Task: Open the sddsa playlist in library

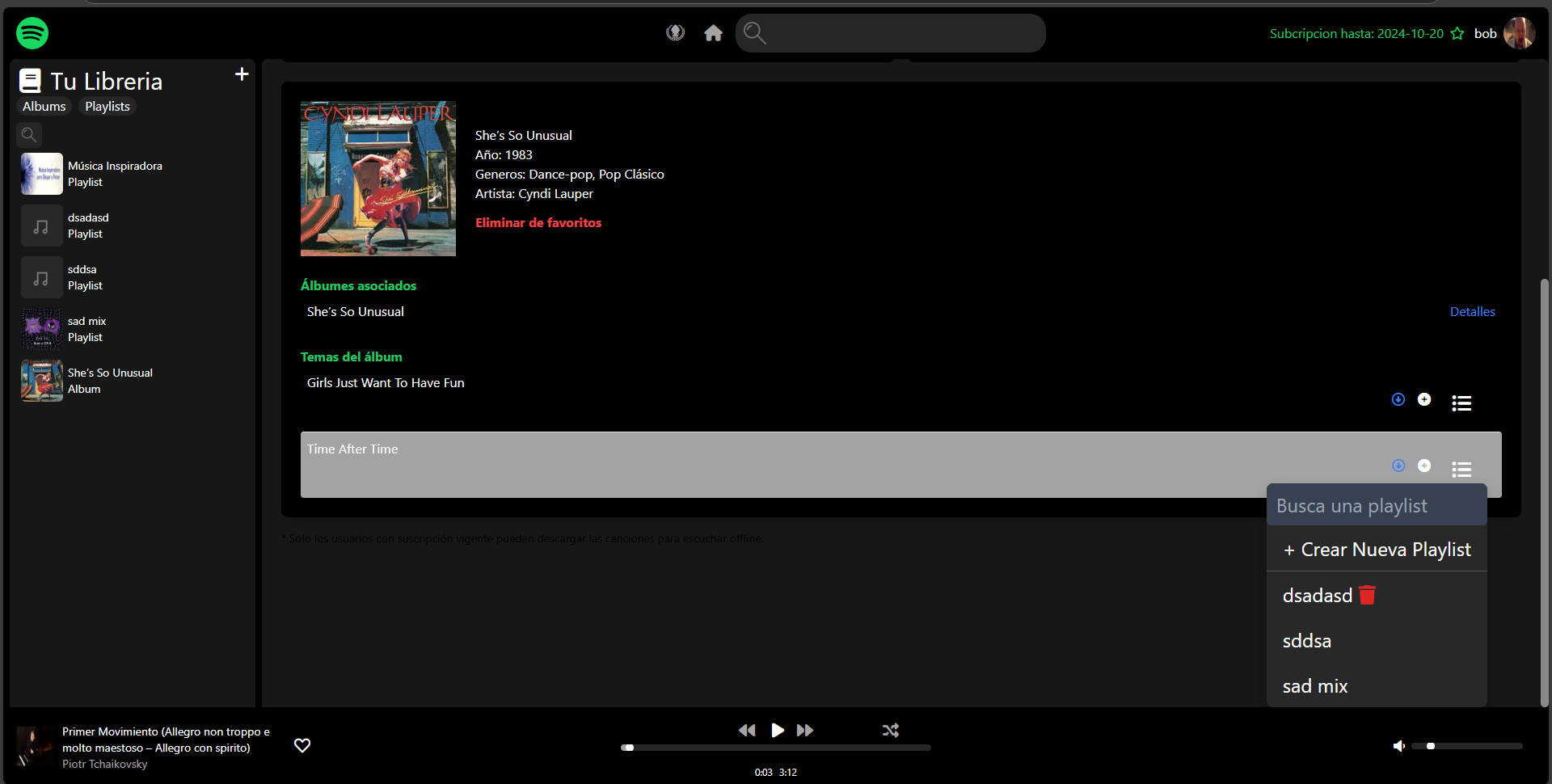Action: [x=133, y=277]
